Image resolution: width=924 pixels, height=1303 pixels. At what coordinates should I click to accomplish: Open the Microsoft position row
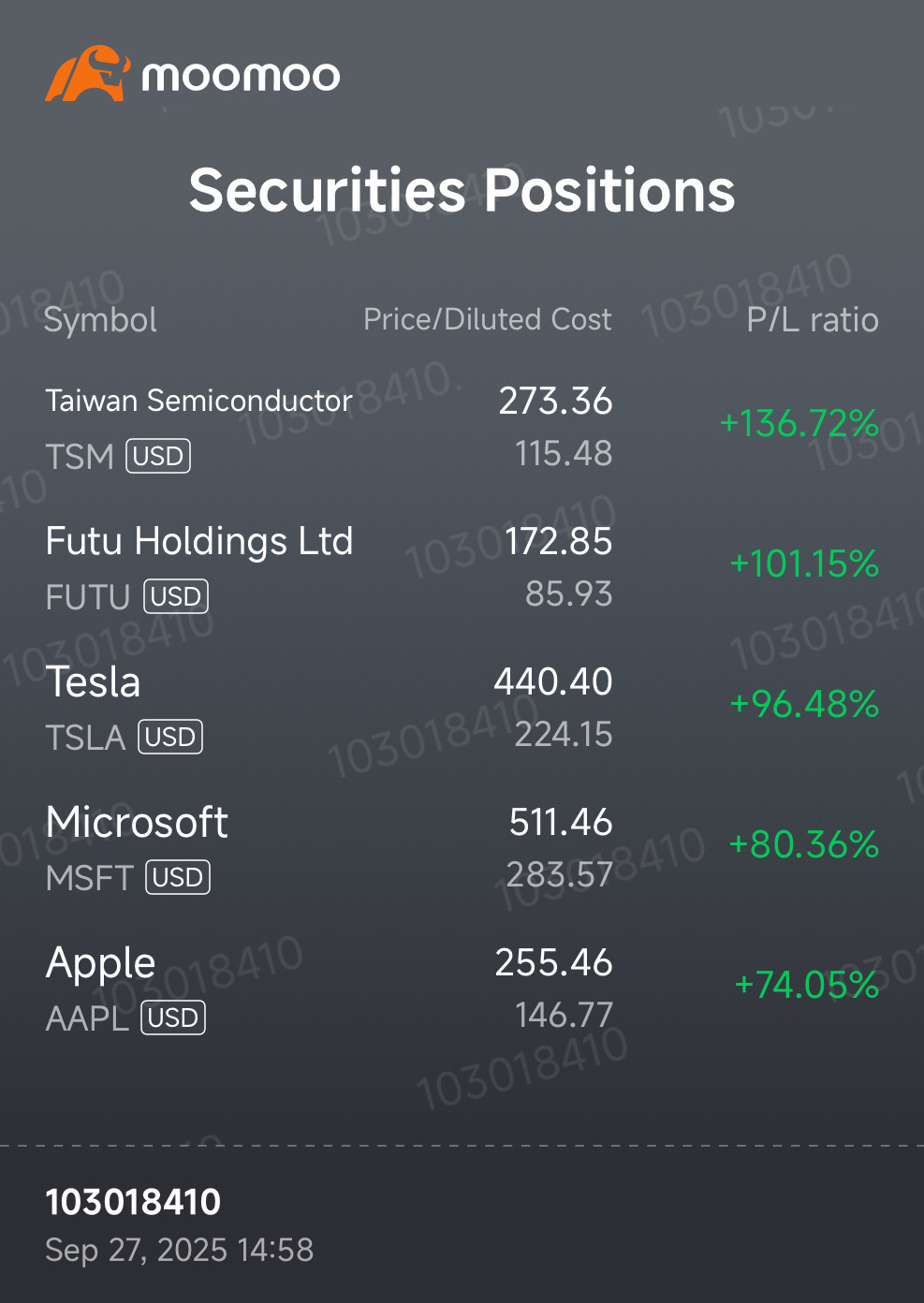[x=137, y=823]
